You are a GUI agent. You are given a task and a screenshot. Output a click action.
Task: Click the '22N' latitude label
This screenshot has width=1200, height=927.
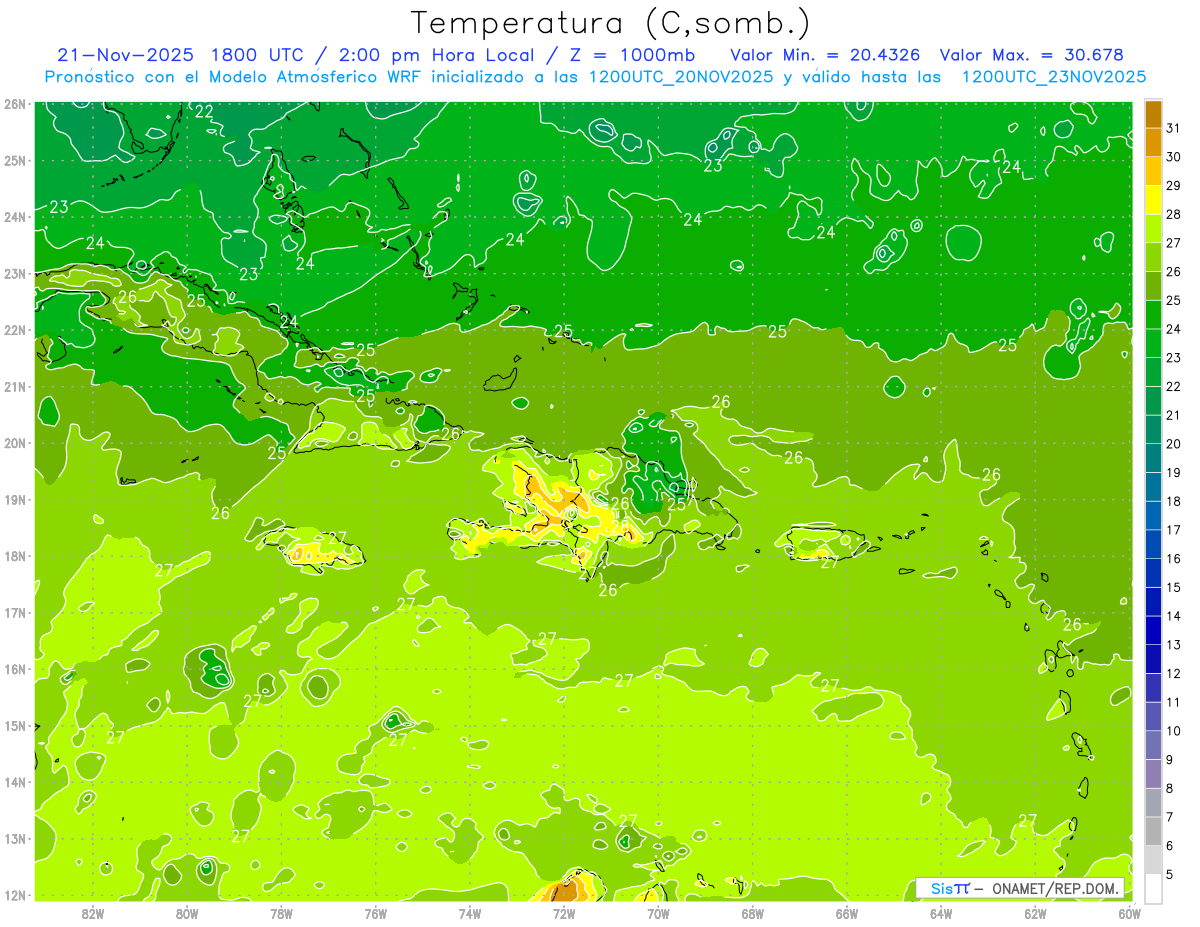point(14,330)
